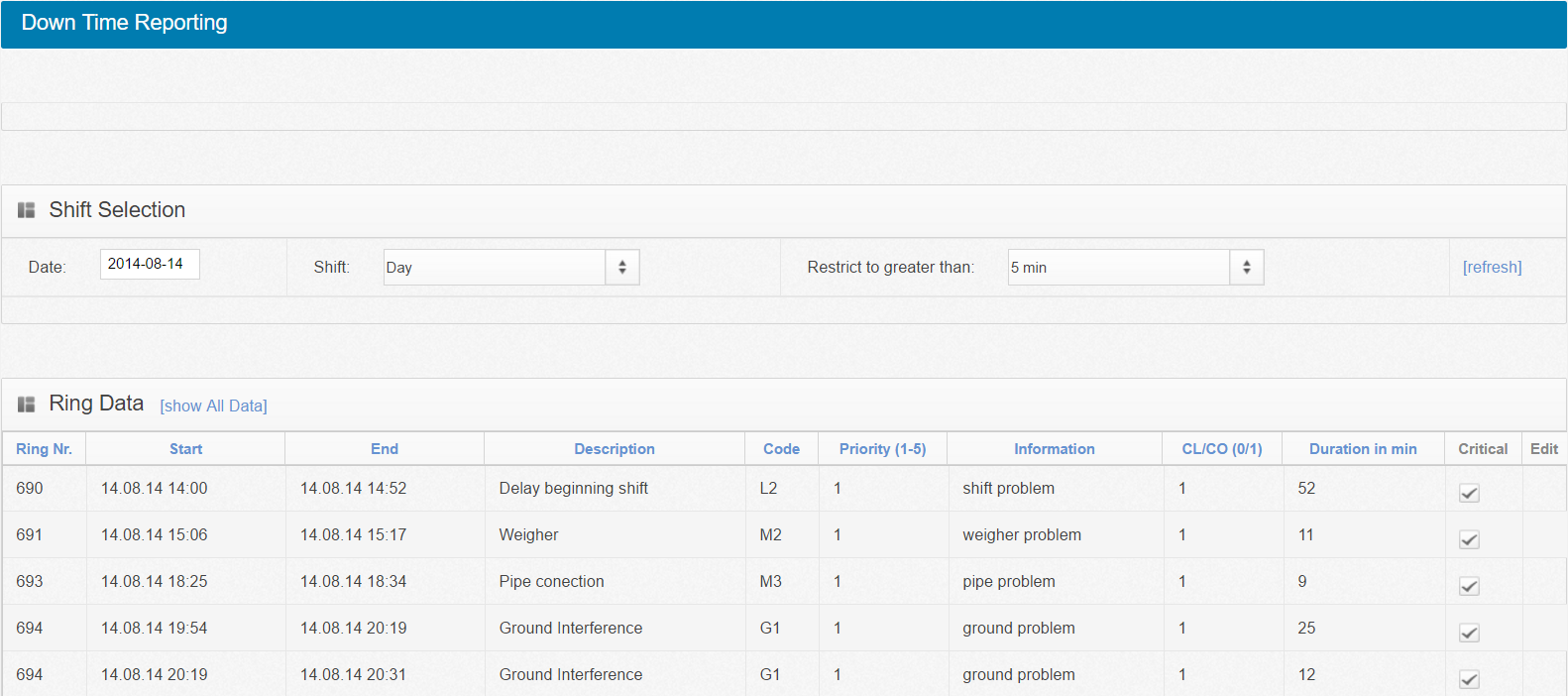Sort by CL/CO (0/1) column header
Screen dimensions: 1568x696
(1222, 449)
